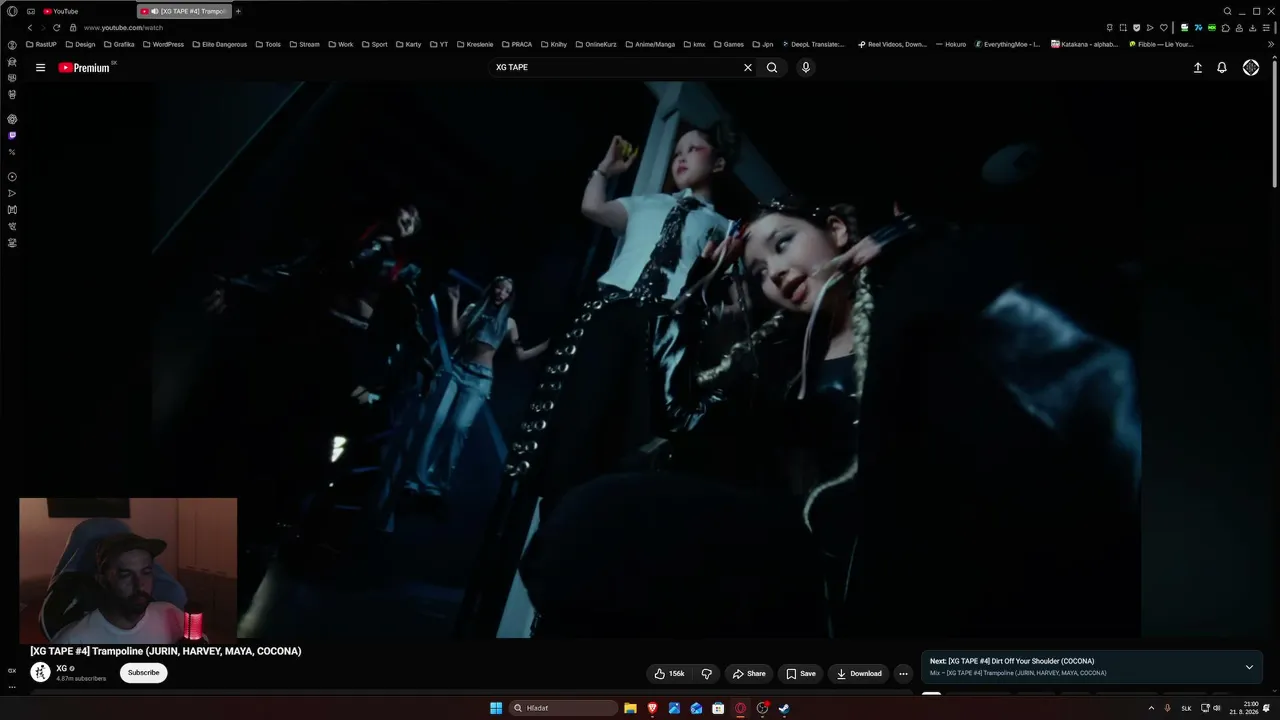Open the WordPress bookmarks folder

(x=163, y=45)
